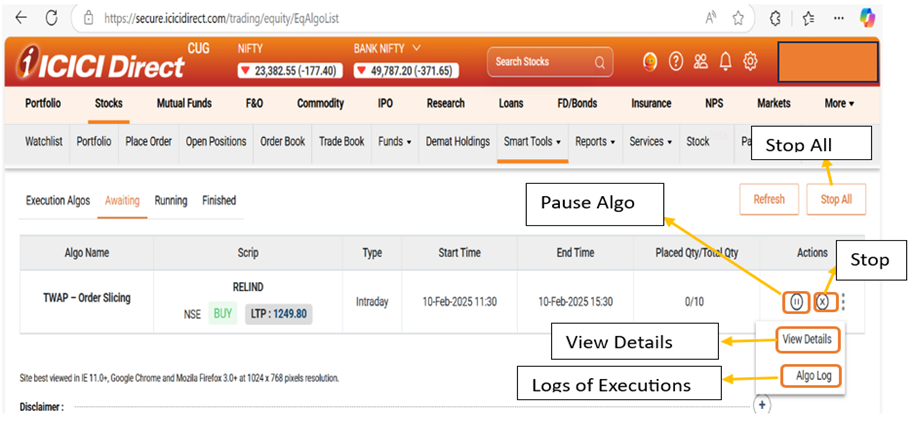Open the settings gear in ICICI header

click(750, 62)
